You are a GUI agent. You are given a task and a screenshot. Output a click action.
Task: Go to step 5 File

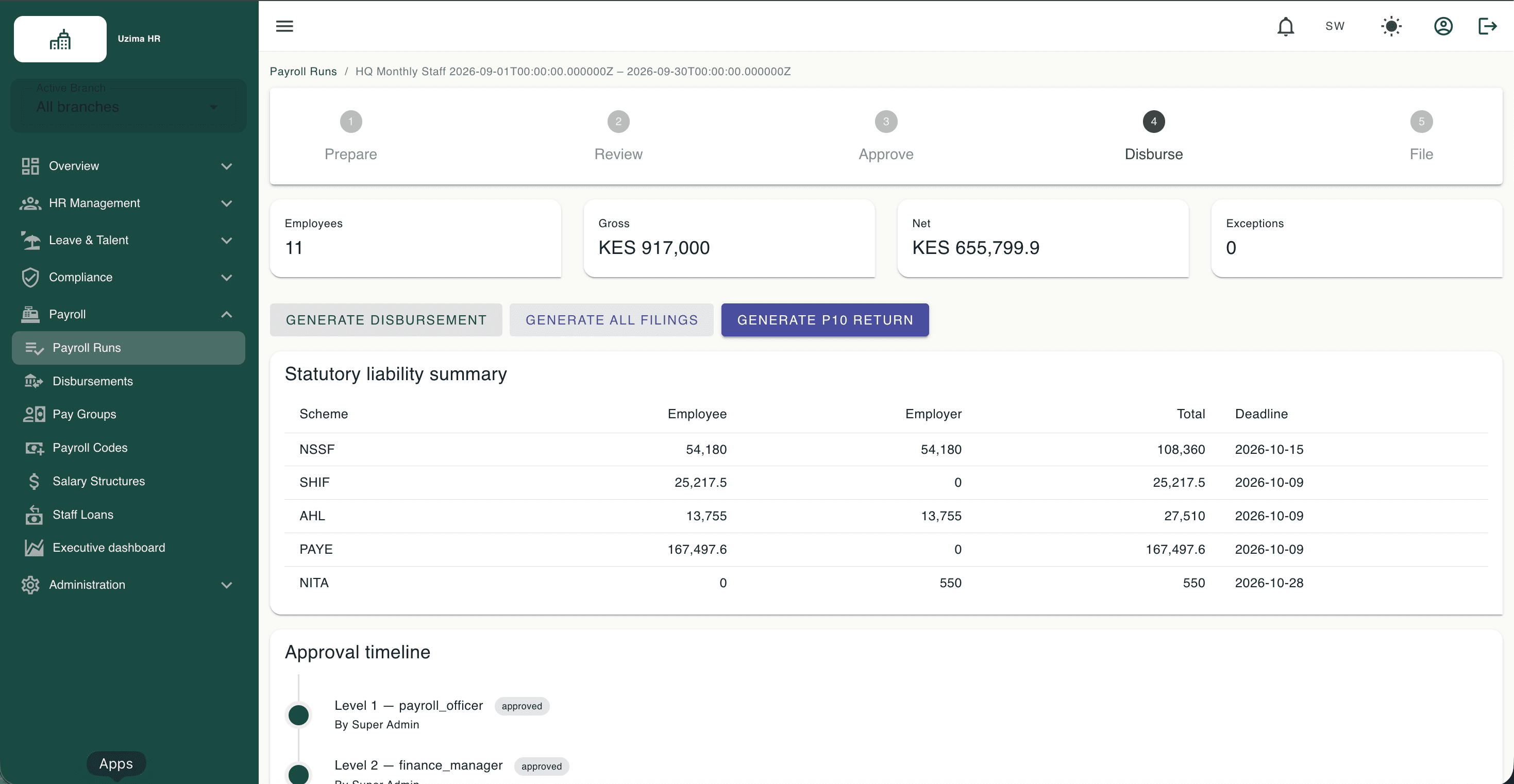click(x=1421, y=137)
